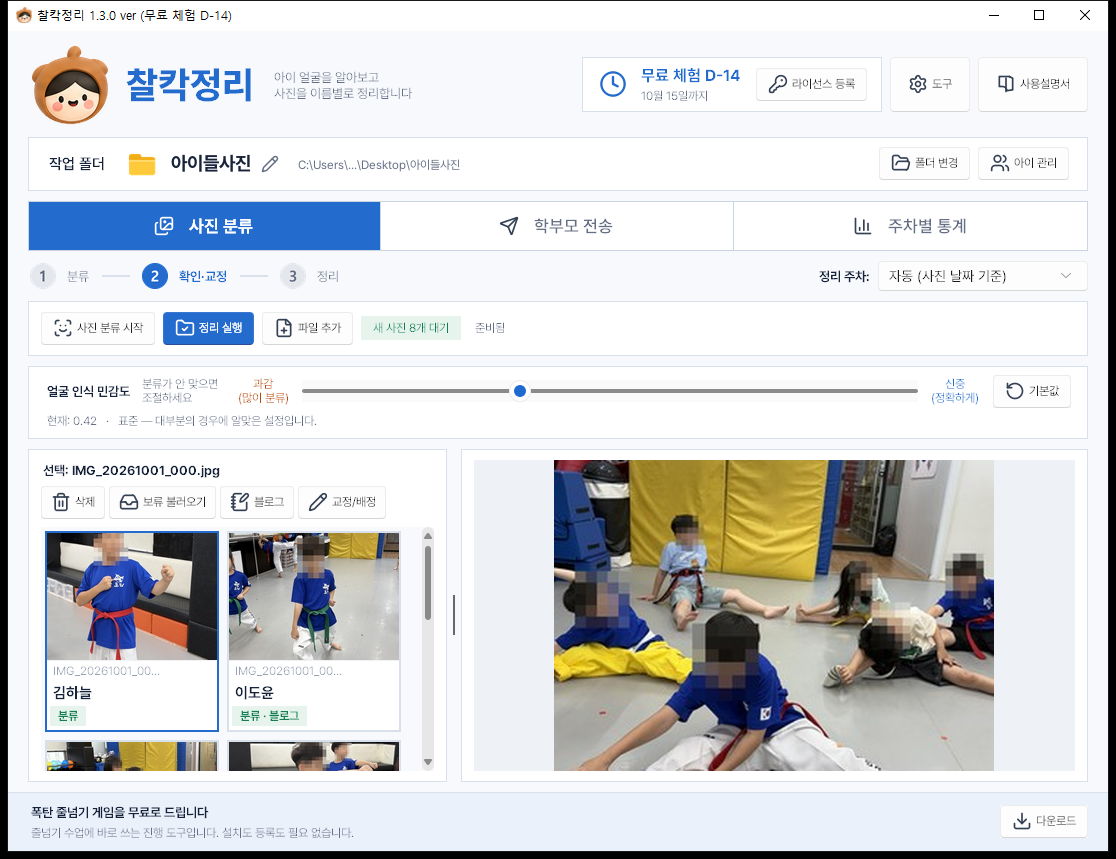
Task: Click thumbnail list scrollbar down arrow
Action: (x=428, y=762)
